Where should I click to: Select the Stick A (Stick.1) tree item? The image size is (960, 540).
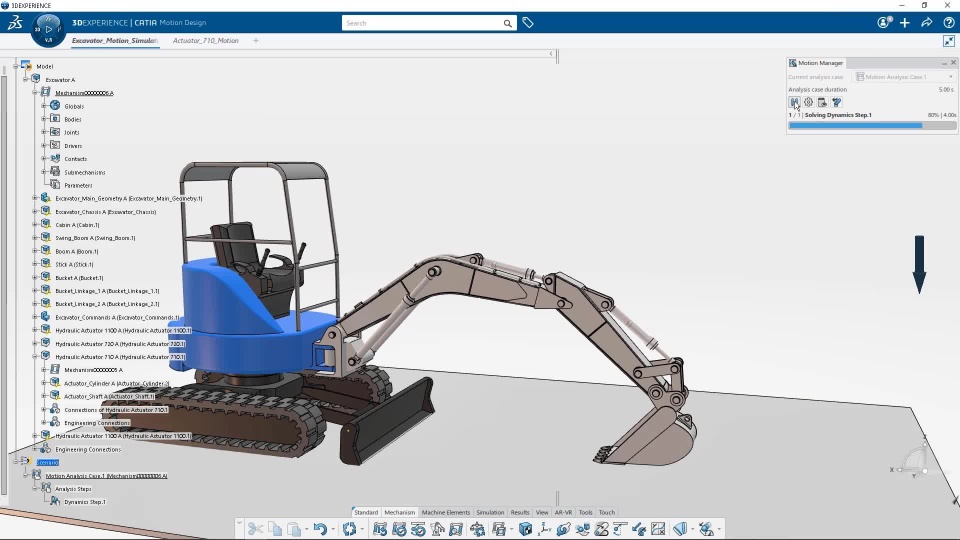74,264
